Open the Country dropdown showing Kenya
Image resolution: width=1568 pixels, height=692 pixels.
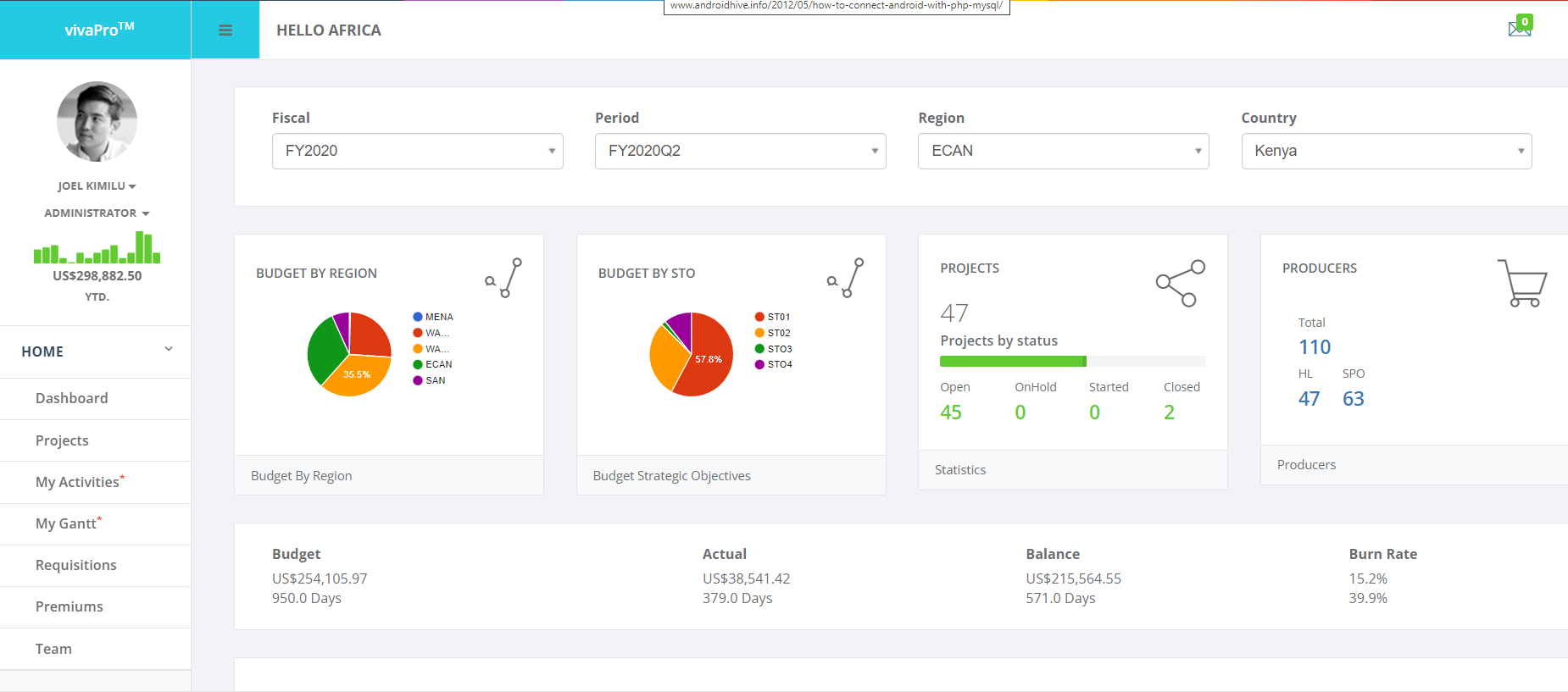tap(1386, 151)
